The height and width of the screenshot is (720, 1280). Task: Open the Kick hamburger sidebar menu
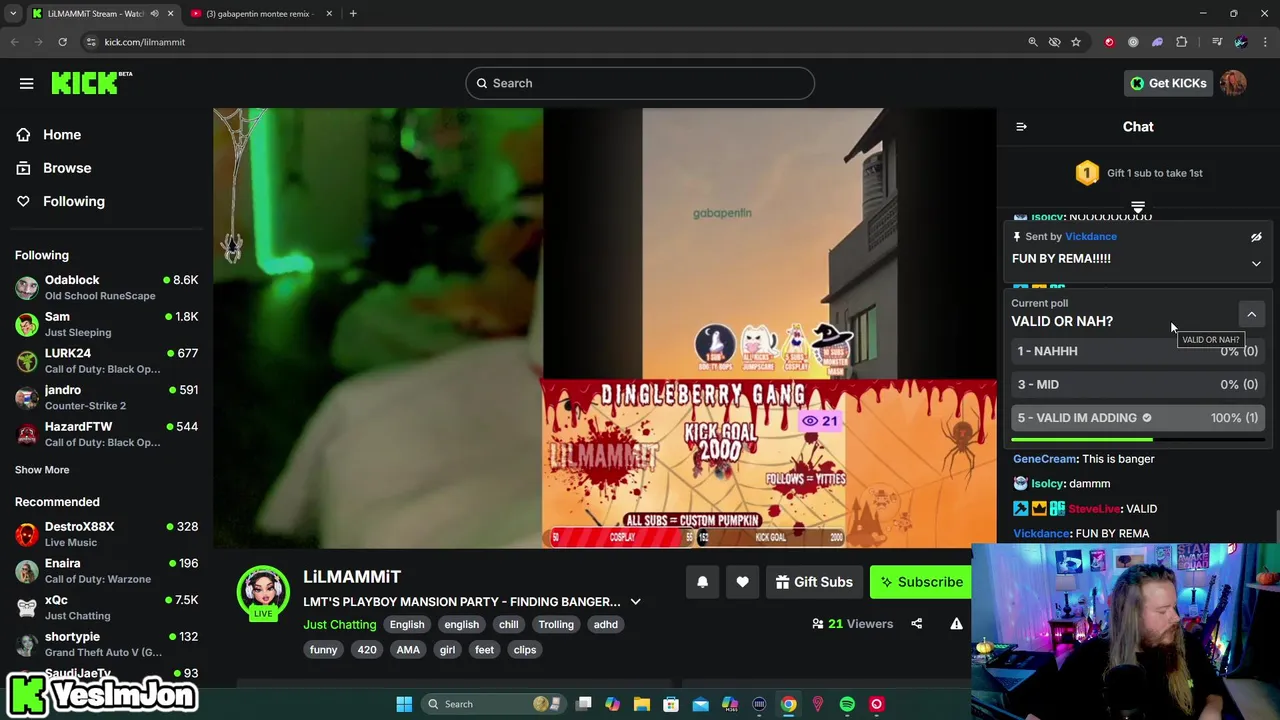pyautogui.click(x=27, y=83)
